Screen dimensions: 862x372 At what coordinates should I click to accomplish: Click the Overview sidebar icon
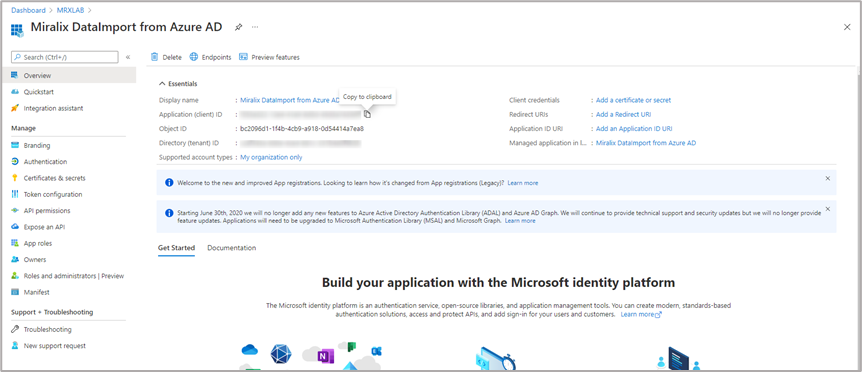[x=15, y=75]
